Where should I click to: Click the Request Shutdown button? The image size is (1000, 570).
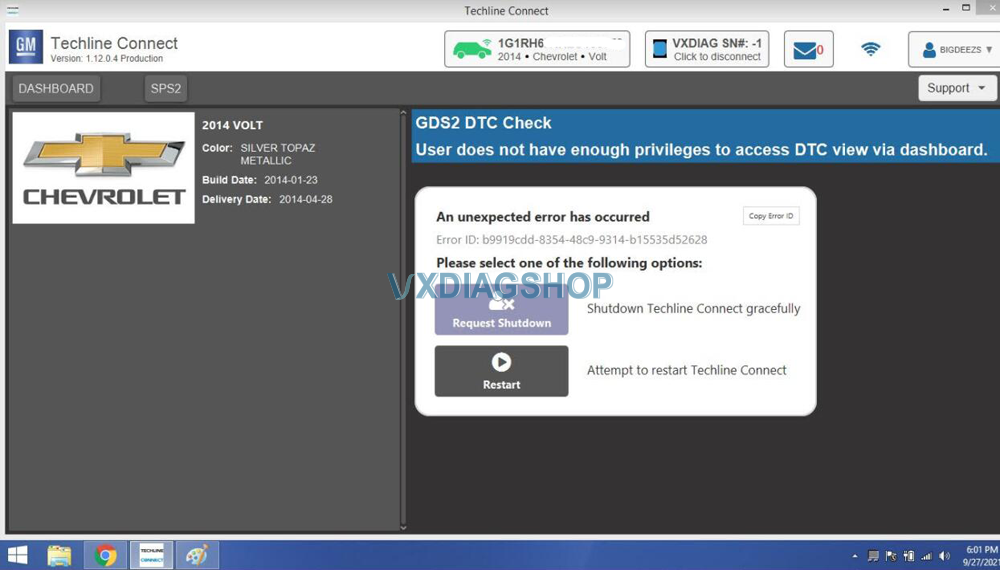coord(501,311)
